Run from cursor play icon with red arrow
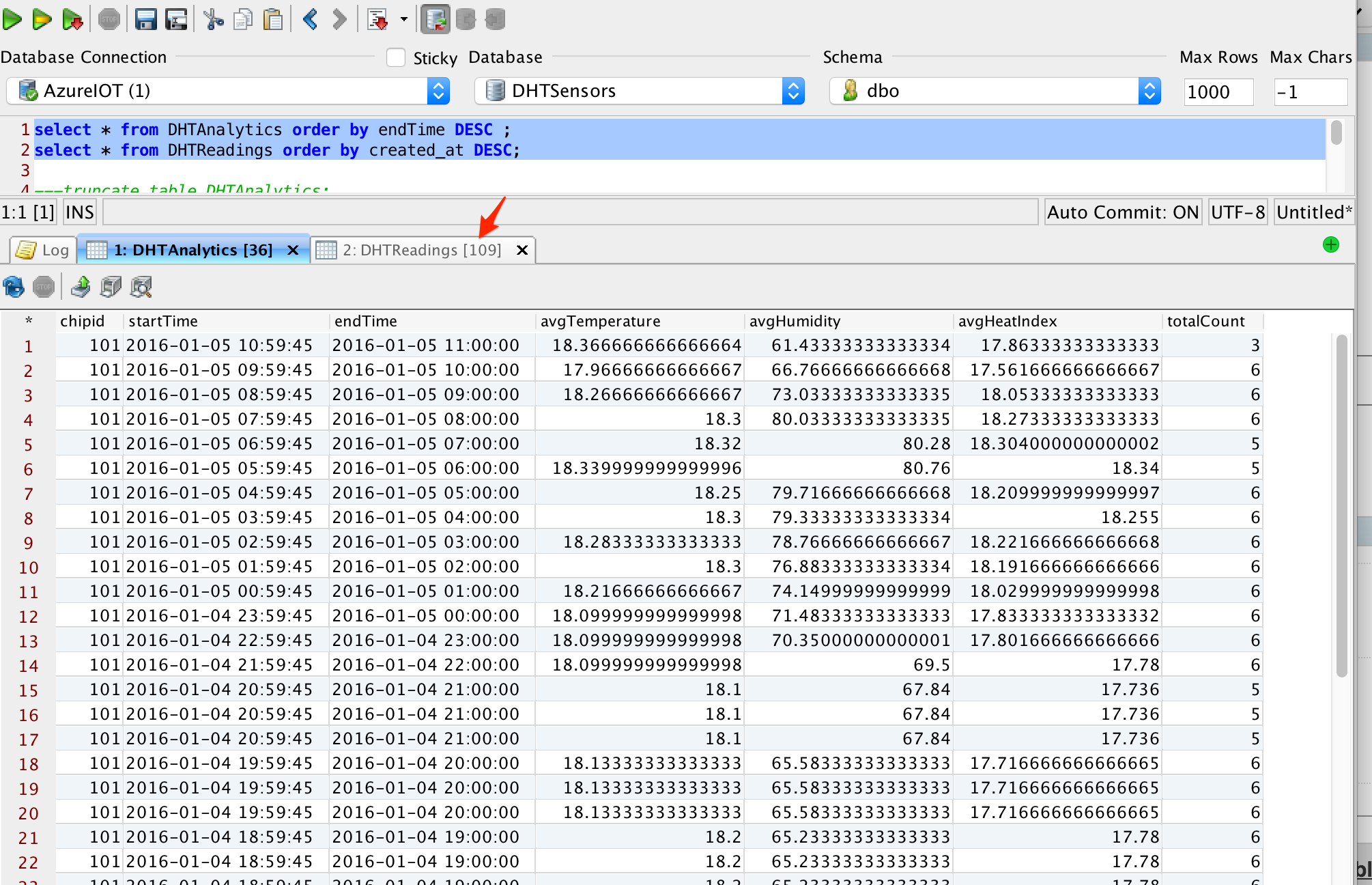Viewport: 1372px width, 885px height. 72,19
